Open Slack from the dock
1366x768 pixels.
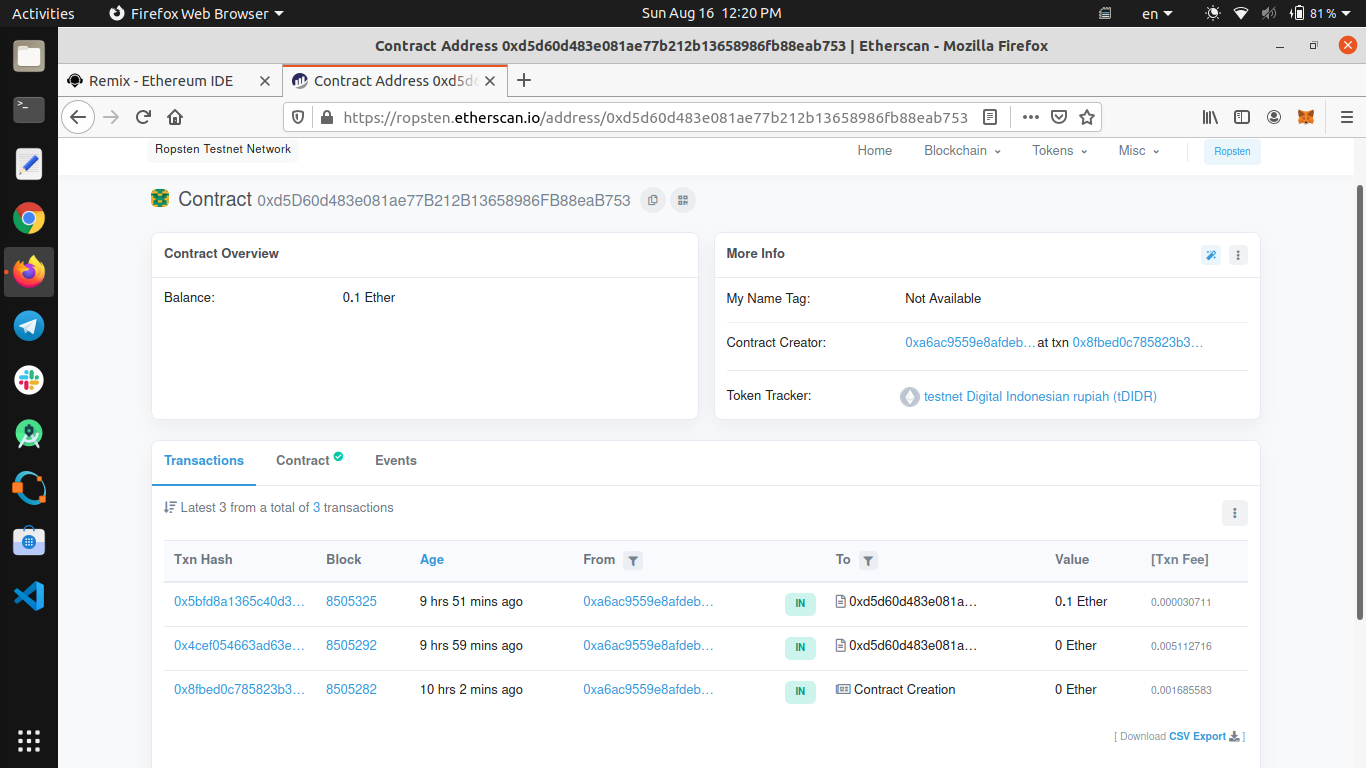[x=29, y=380]
